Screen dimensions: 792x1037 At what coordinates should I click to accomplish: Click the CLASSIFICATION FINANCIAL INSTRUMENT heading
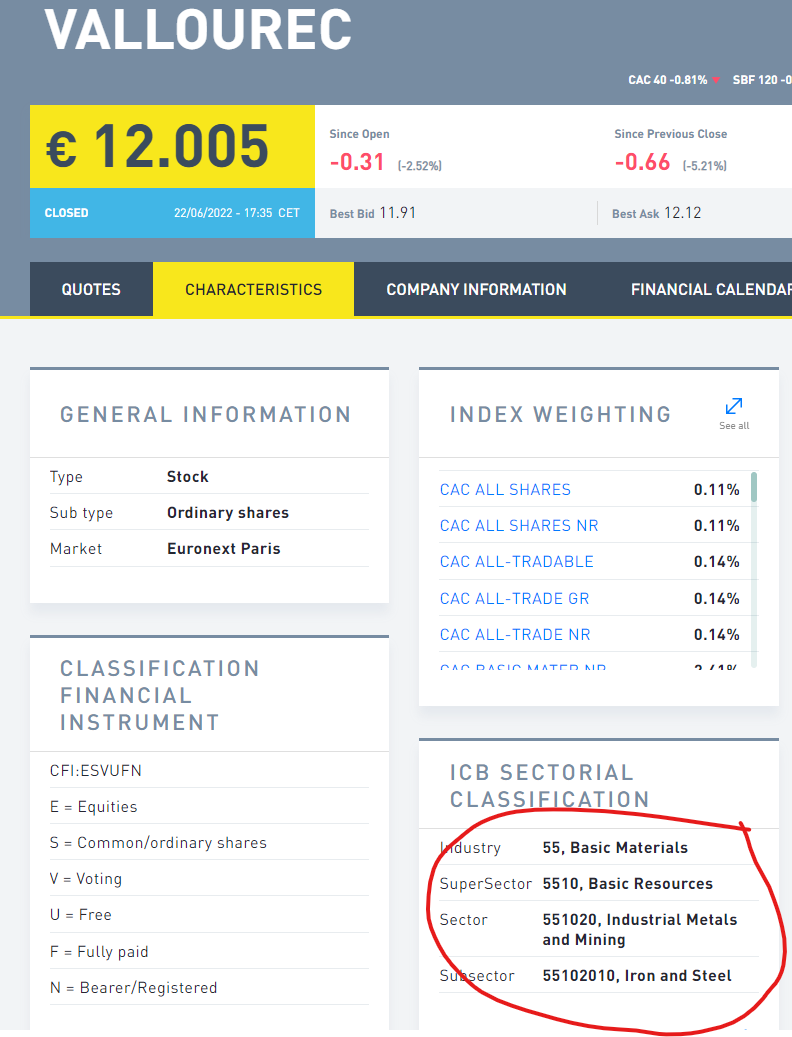159,695
